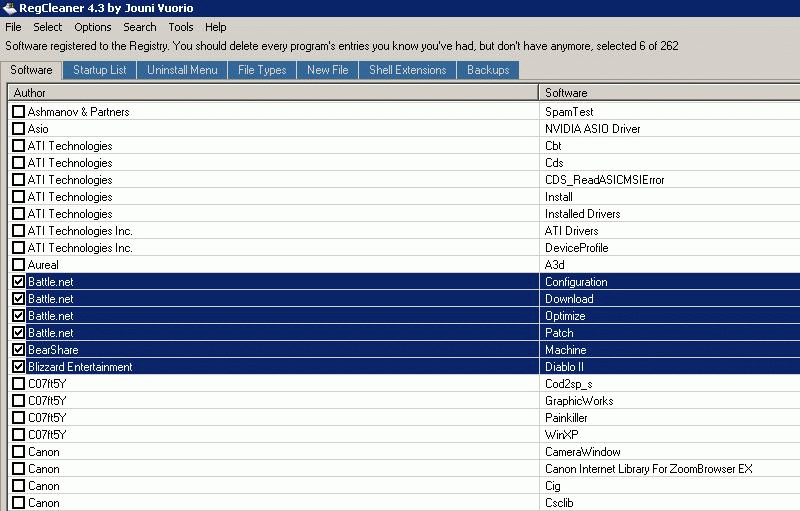Check the C07ft5Y GraphicWorks checkbox
800x511 pixels.
pyautogui.click(x=18, y=400)
